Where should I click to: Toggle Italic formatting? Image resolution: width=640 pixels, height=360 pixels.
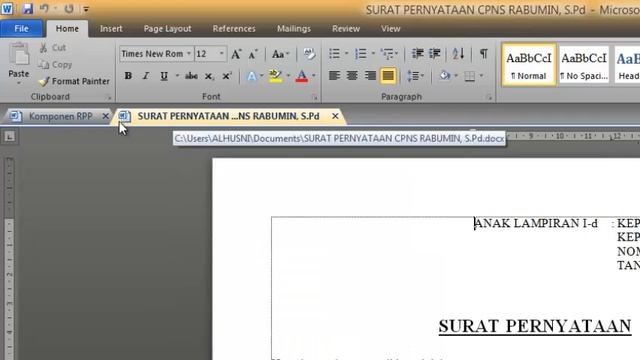tap(145, 76)
